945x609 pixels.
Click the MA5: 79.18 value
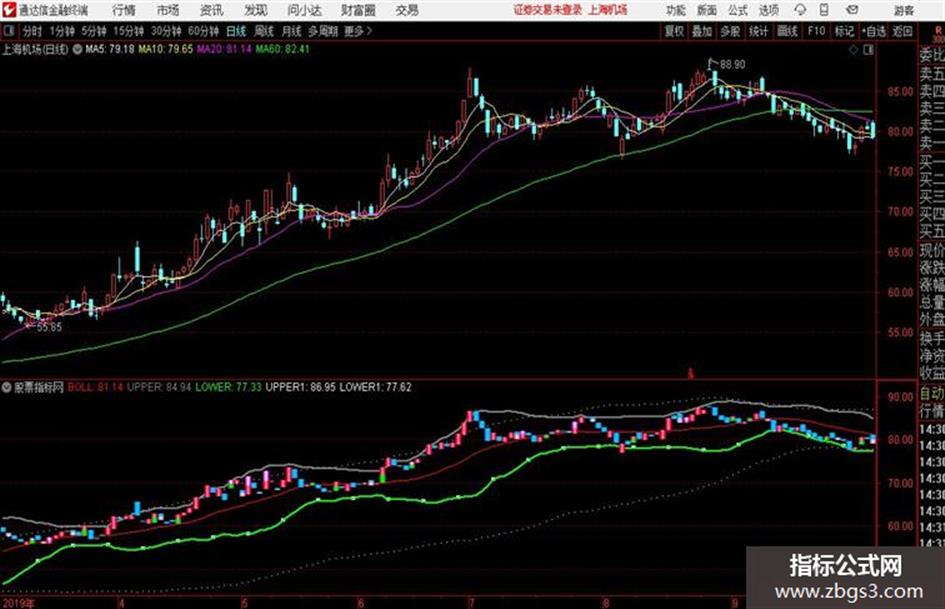point(110,49)
